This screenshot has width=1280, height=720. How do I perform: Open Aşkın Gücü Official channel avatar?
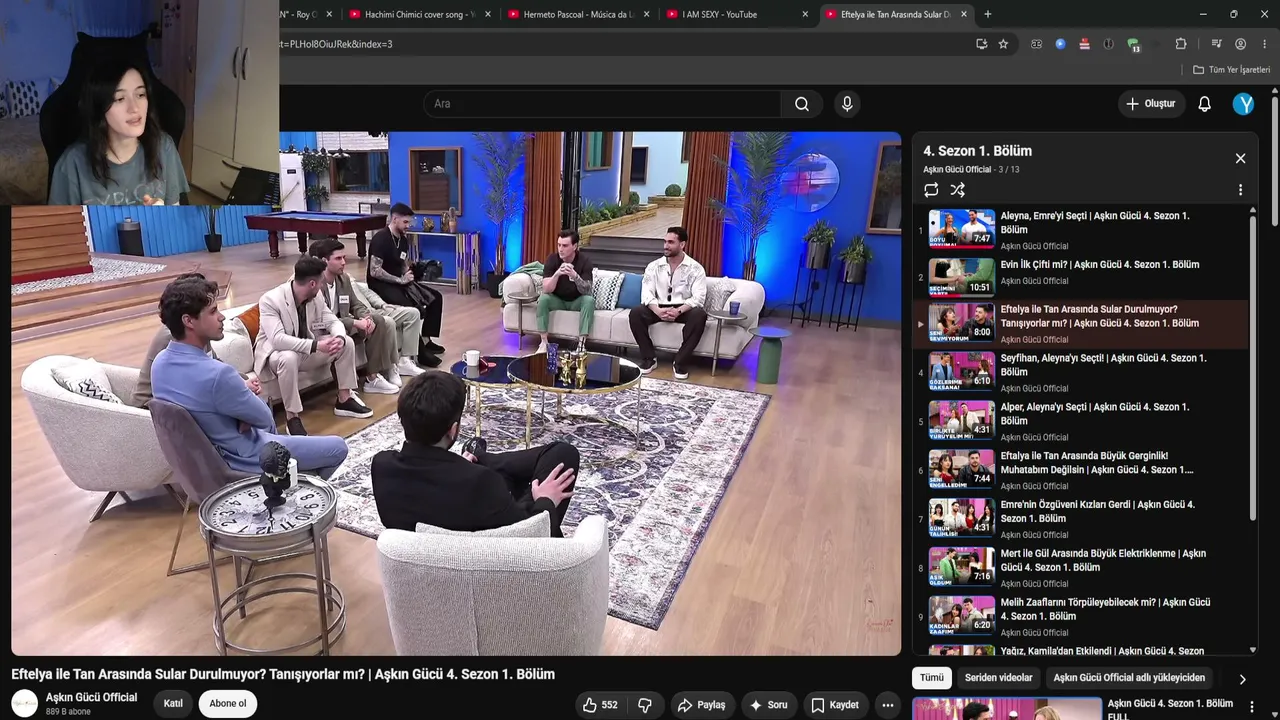[x=24, y=704]
